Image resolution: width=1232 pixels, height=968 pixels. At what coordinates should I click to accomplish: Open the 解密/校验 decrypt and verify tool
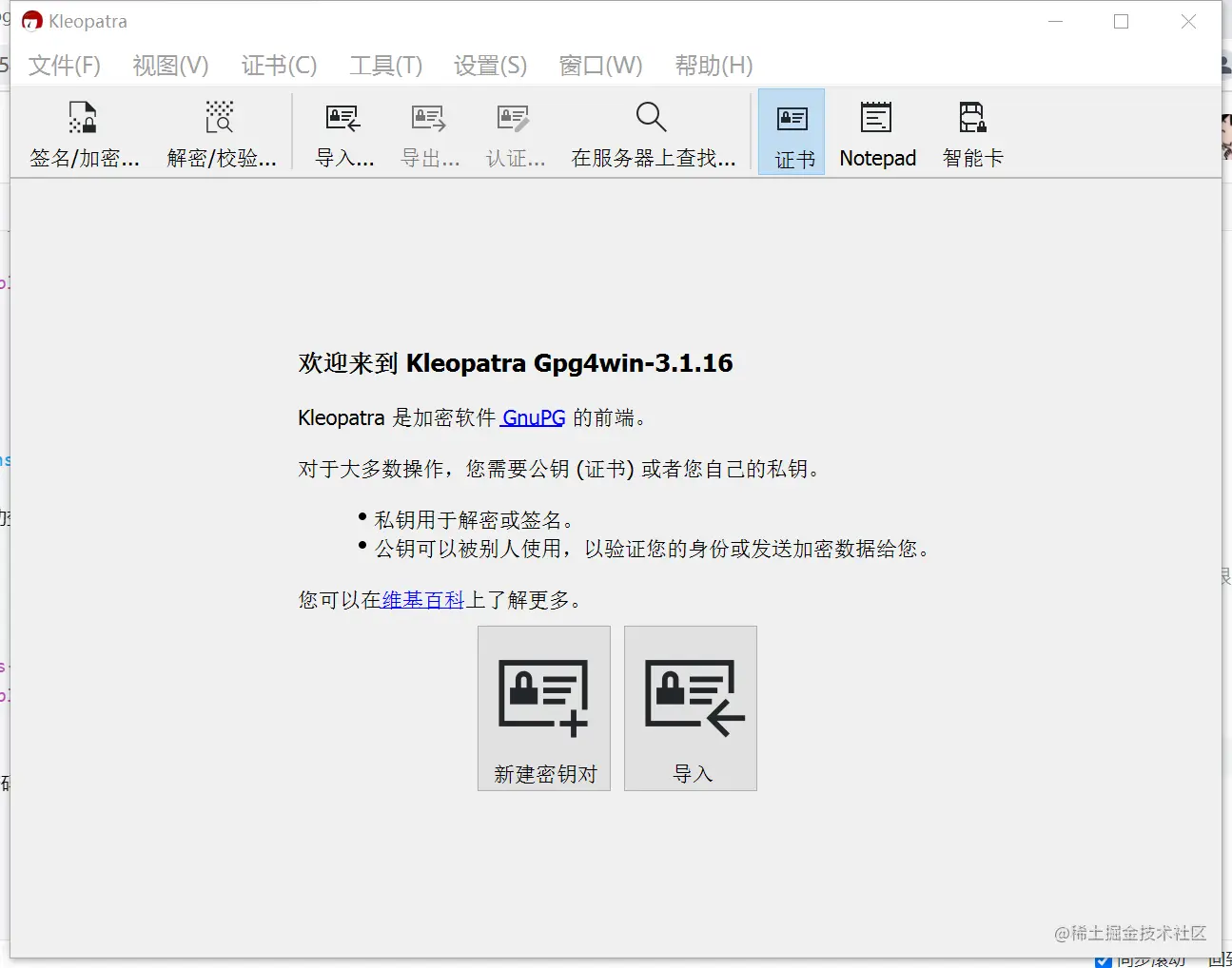(221, 133)
